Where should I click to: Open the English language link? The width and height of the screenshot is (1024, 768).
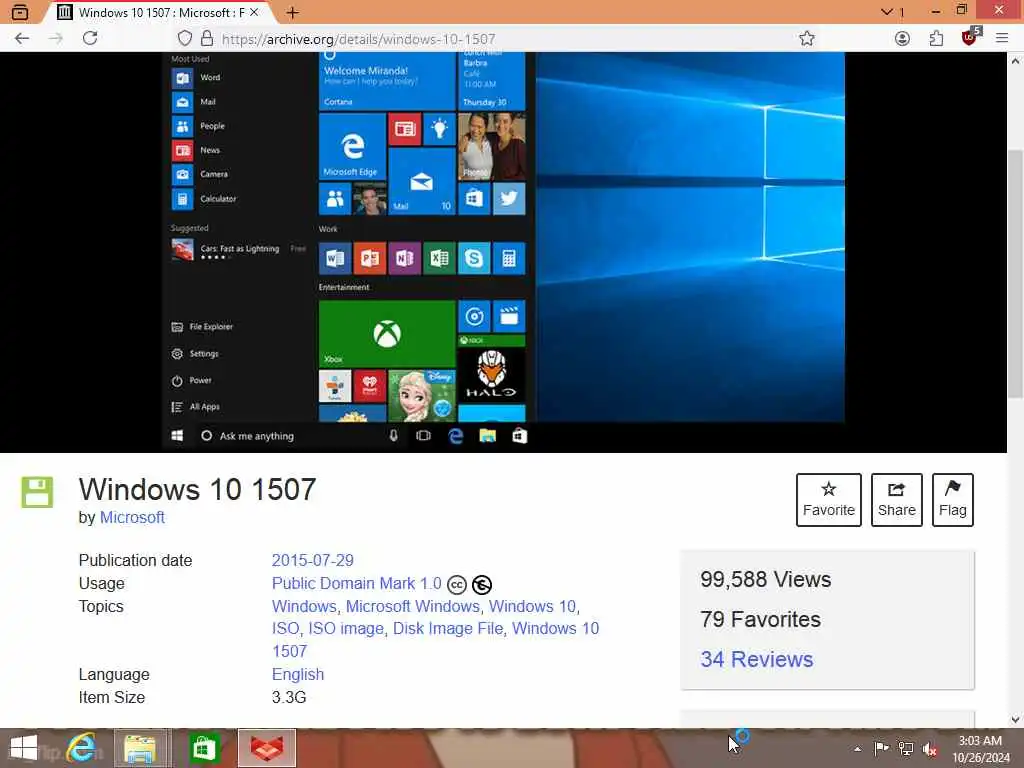point(298,674)
